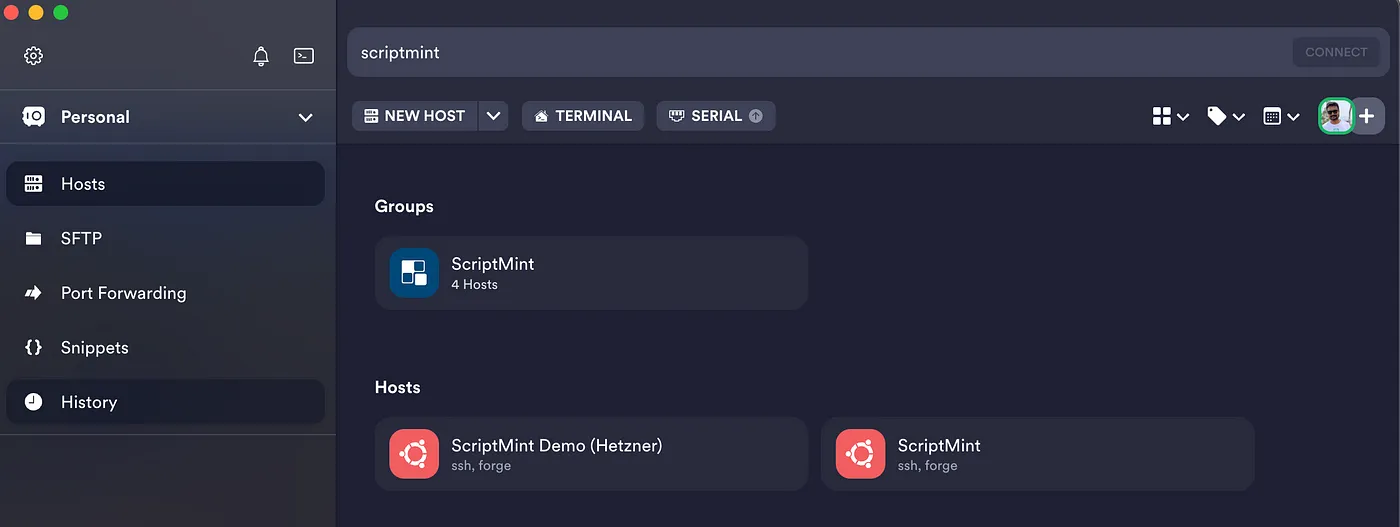This screenshot has height=527, width=1400.
Task: Open the grid view layout dropdown
Action: pyautogui.click(x=1170, y=117)
